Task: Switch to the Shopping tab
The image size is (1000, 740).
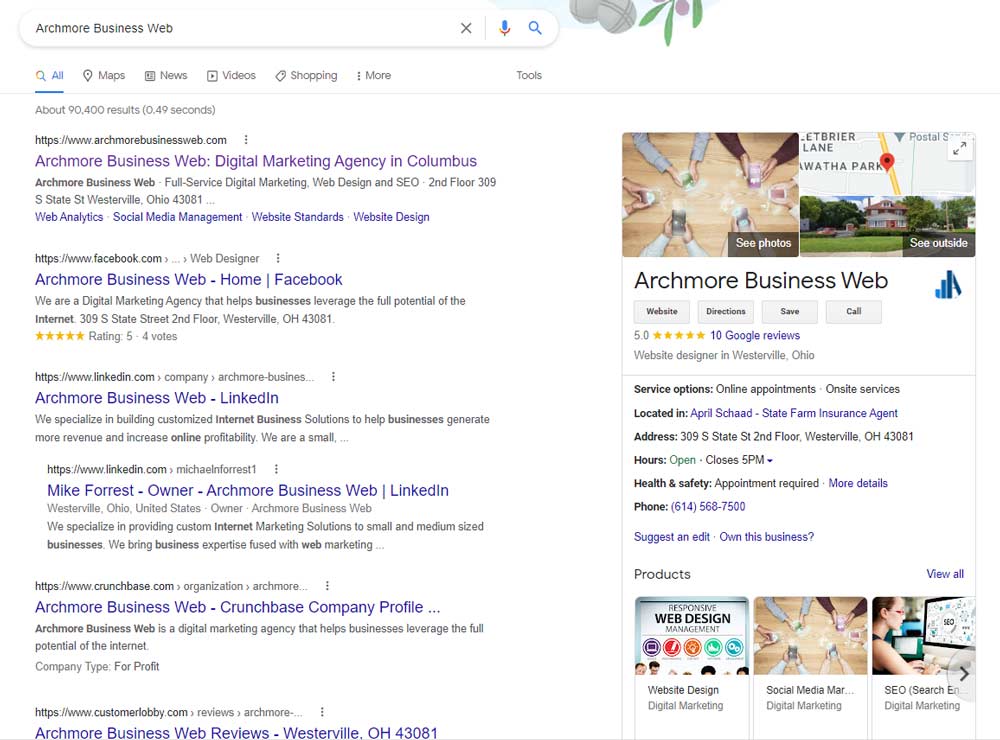Action: tap(306, 75)
